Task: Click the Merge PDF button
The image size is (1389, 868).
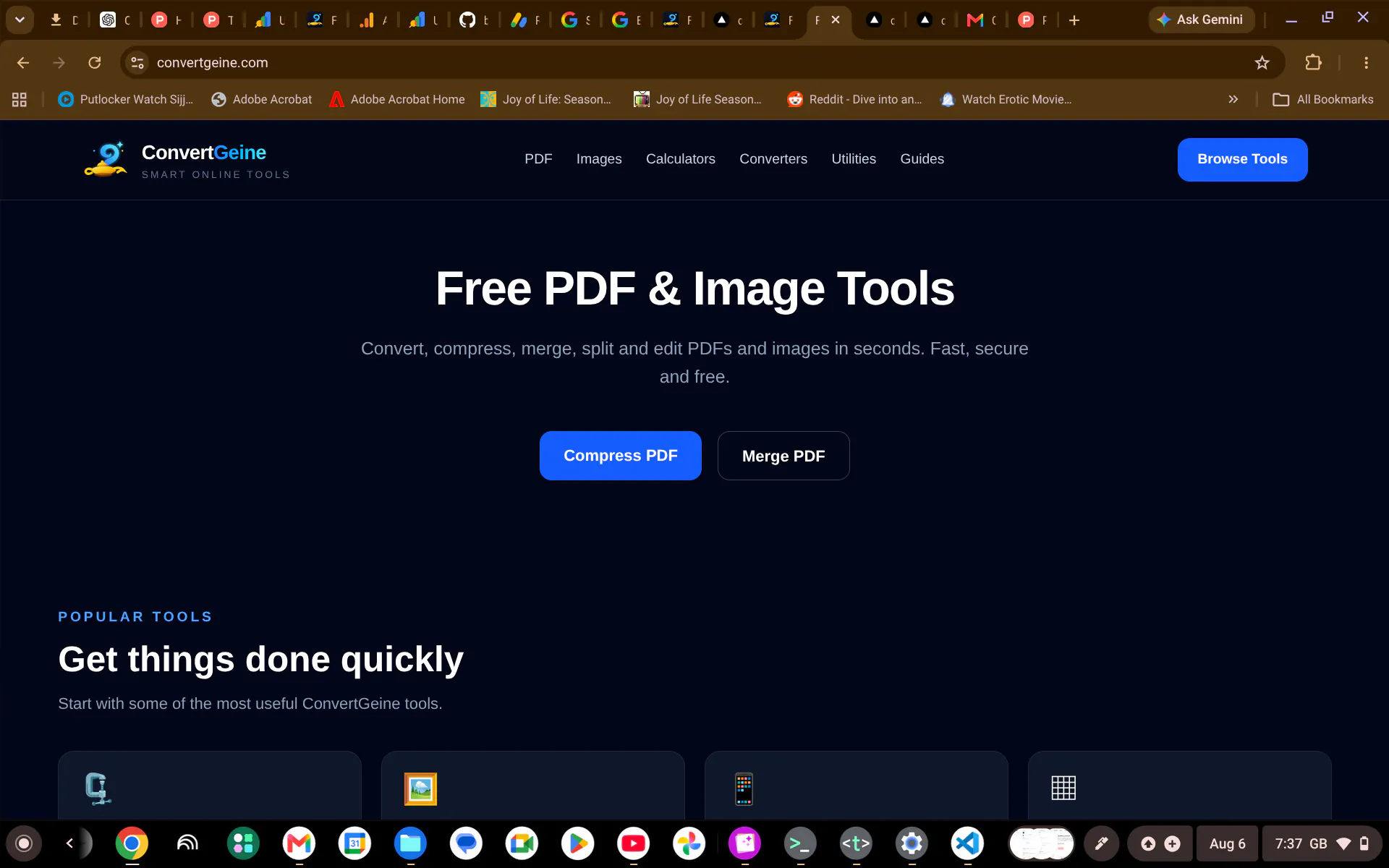Action: click(783, 456)
